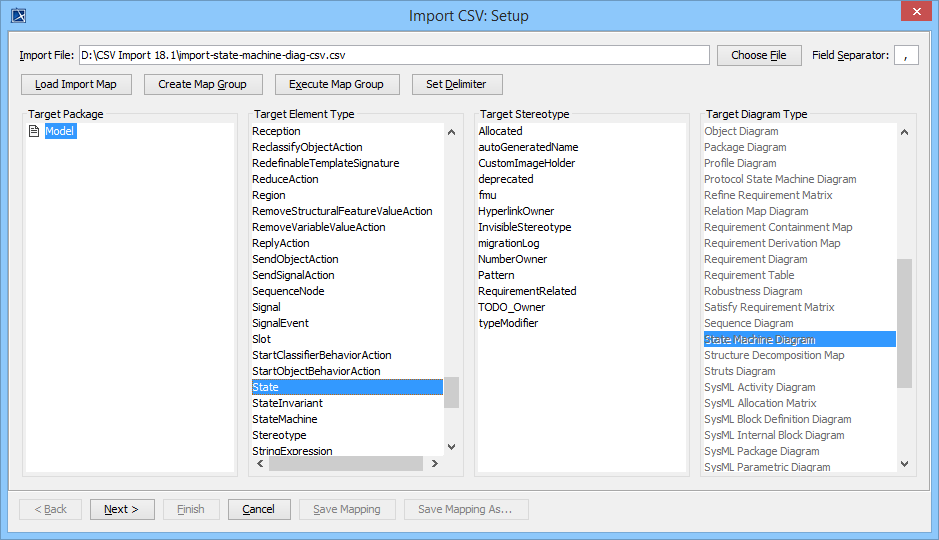
Task: Select Sequence Diagram in Target Diagram Type
Action: [748, 323]
